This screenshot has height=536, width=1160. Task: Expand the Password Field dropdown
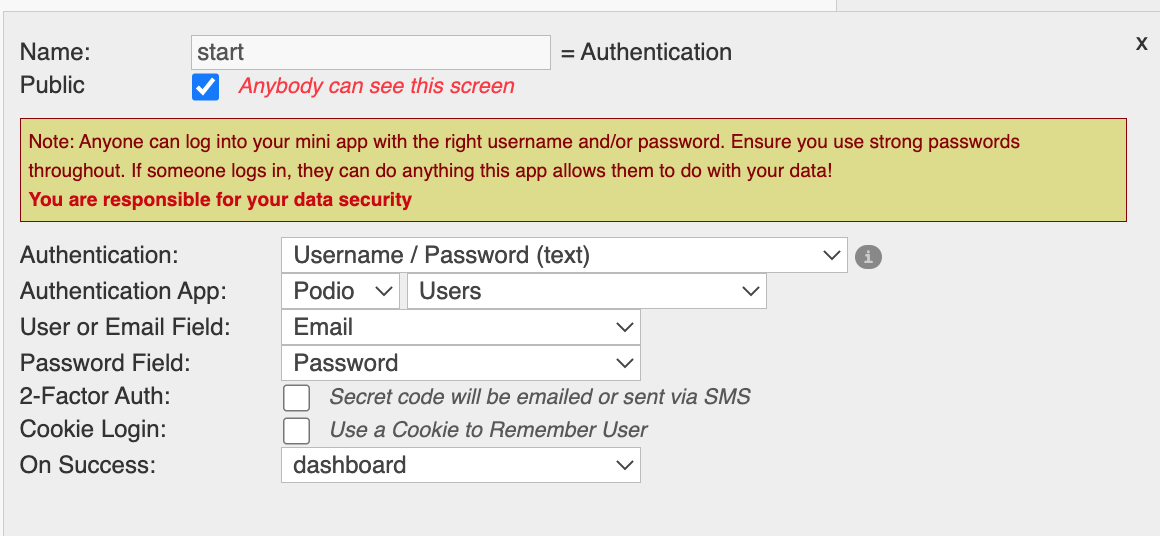[460, 363]
